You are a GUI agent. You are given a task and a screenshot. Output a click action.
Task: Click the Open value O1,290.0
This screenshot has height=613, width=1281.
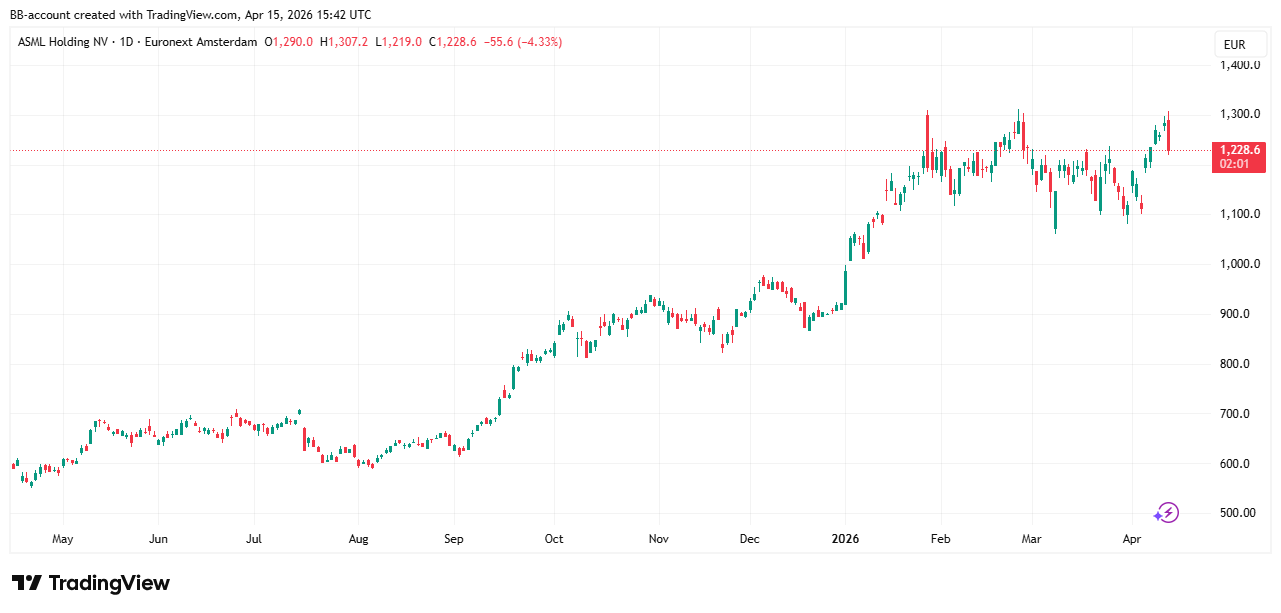coord(289,42)
